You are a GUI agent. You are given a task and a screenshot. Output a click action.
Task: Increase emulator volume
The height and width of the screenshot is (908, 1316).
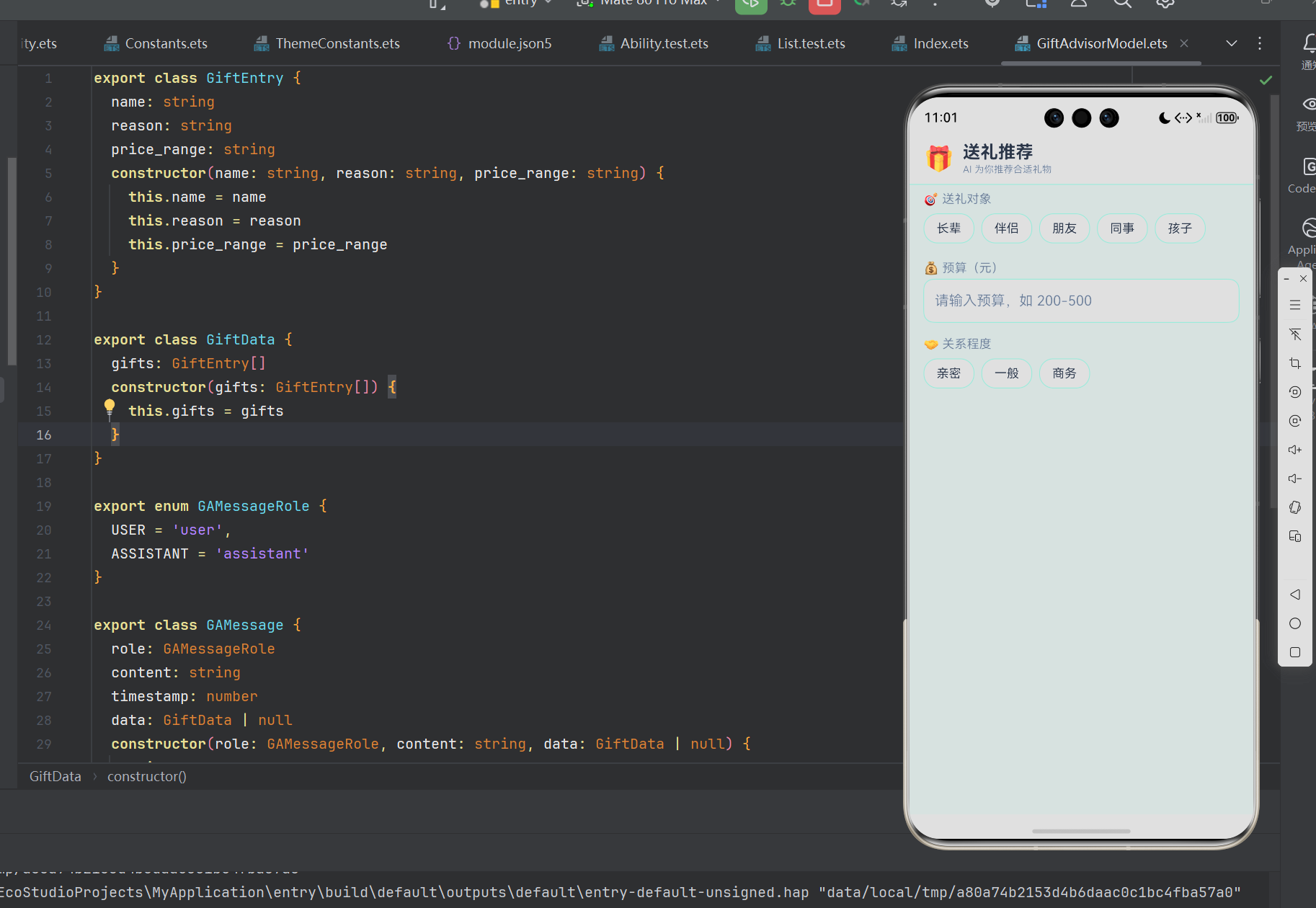click(x=1295, y=450)
